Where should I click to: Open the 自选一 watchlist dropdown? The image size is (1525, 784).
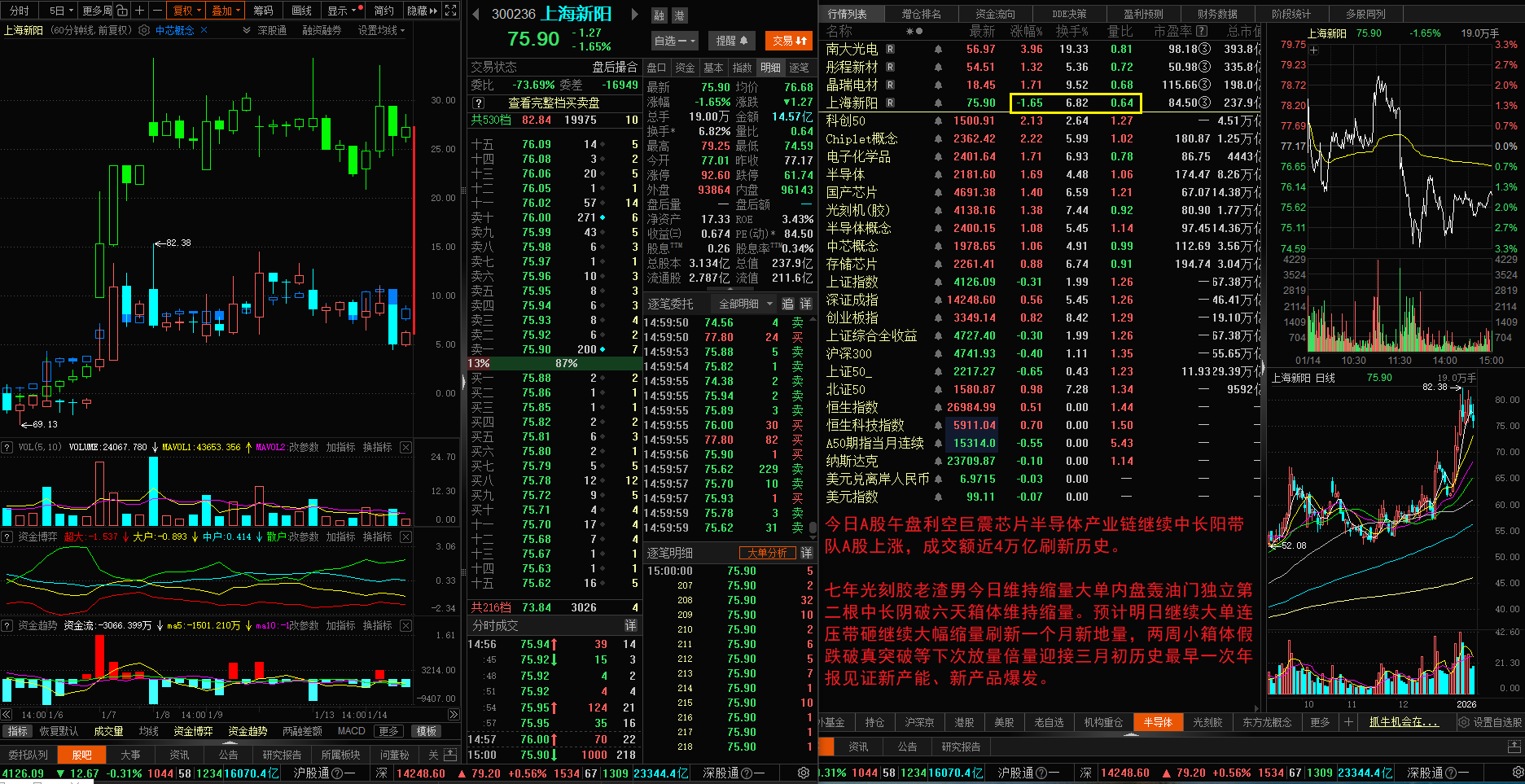click(675, 41)
